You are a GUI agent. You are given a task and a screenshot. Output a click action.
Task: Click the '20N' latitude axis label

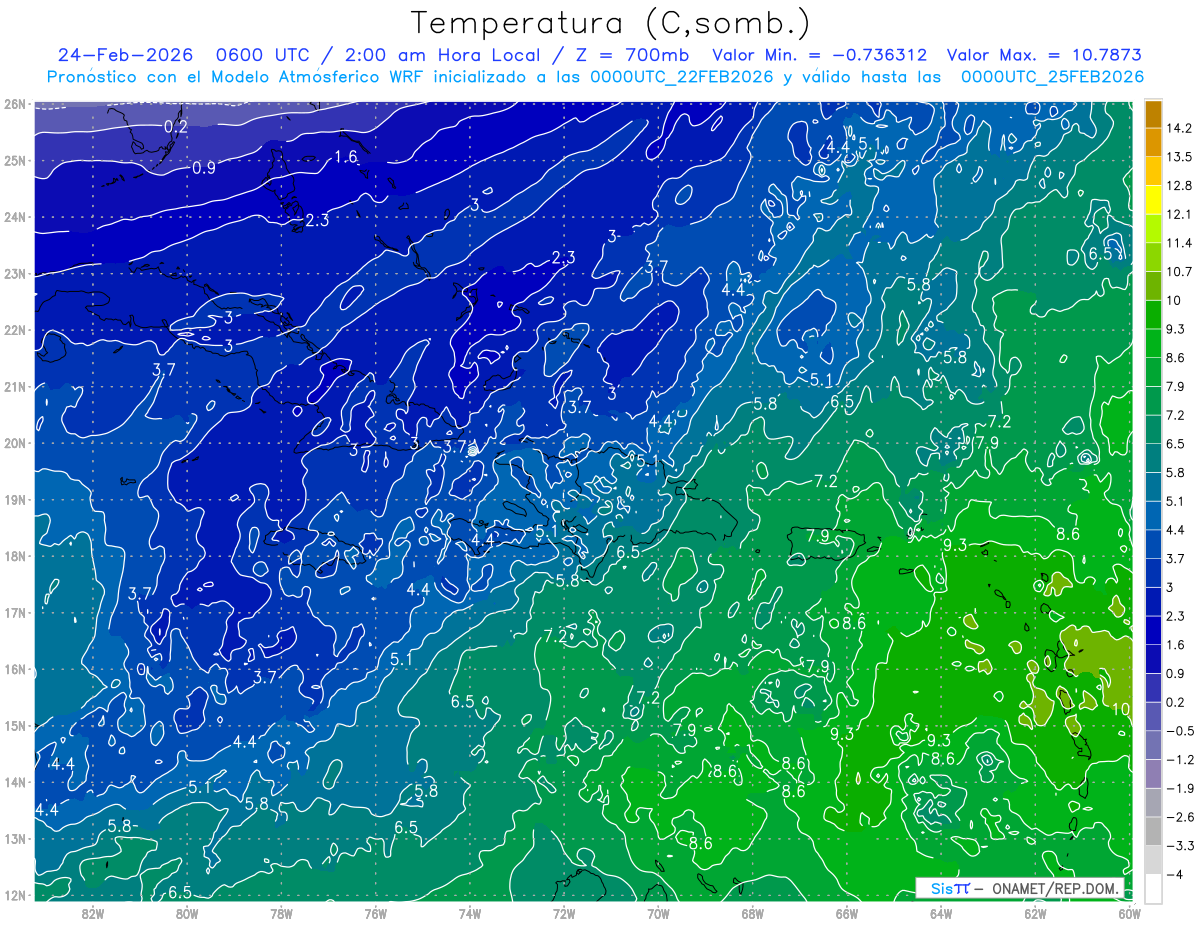[15, 443]
